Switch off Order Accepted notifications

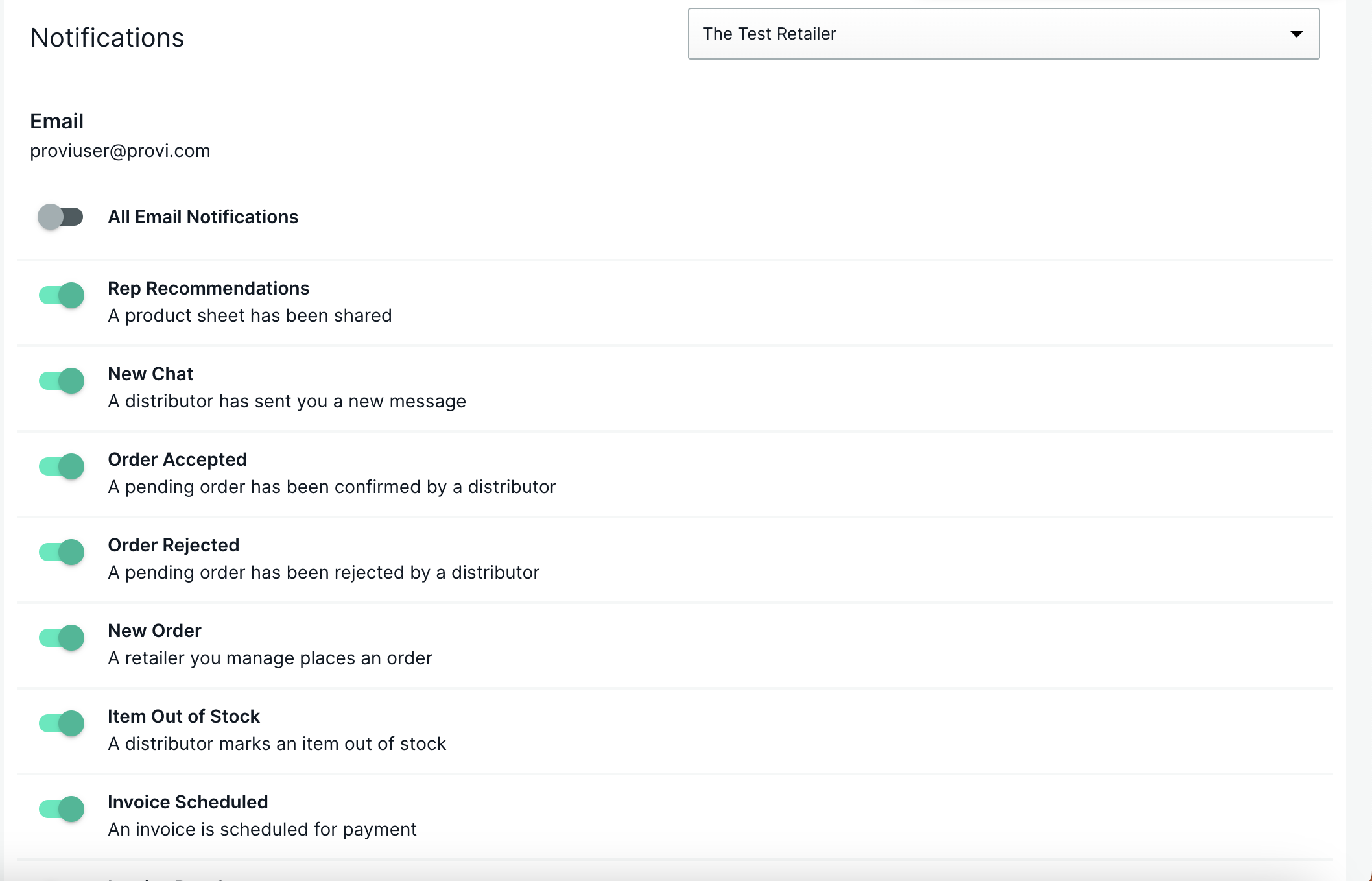click(62, 466)
